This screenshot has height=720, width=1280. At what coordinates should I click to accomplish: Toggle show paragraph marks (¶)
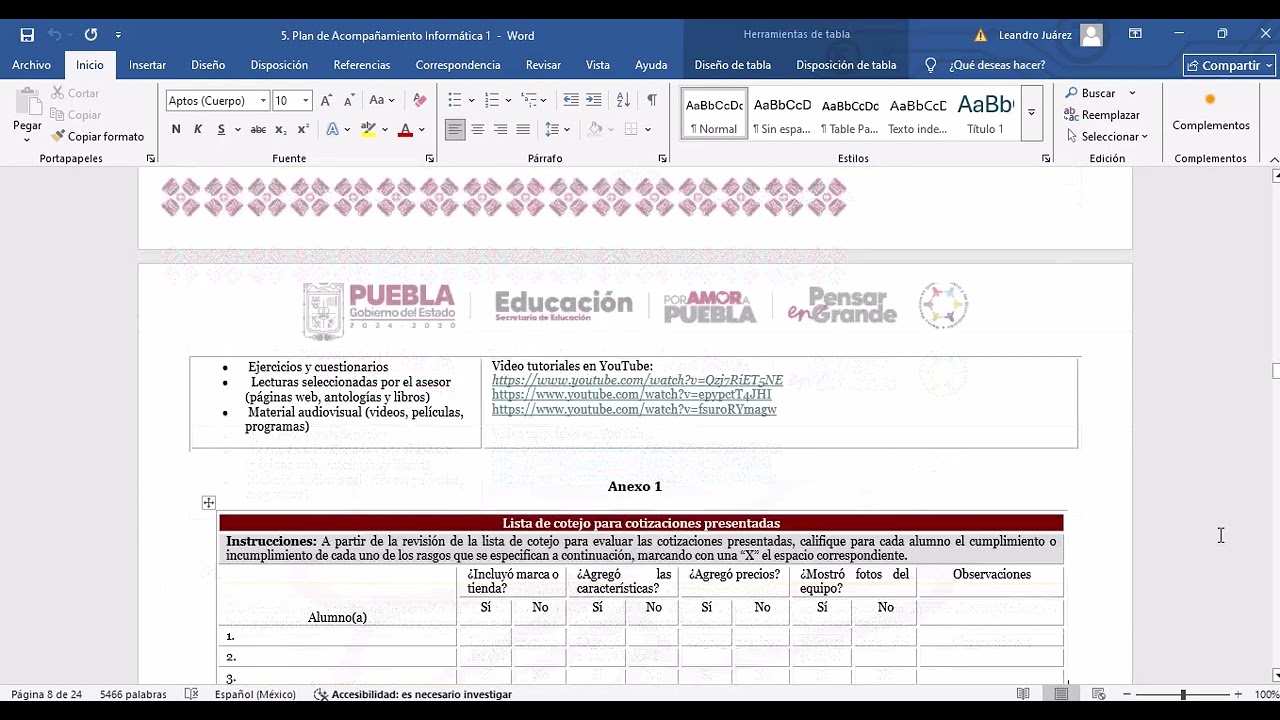point(652,100)
